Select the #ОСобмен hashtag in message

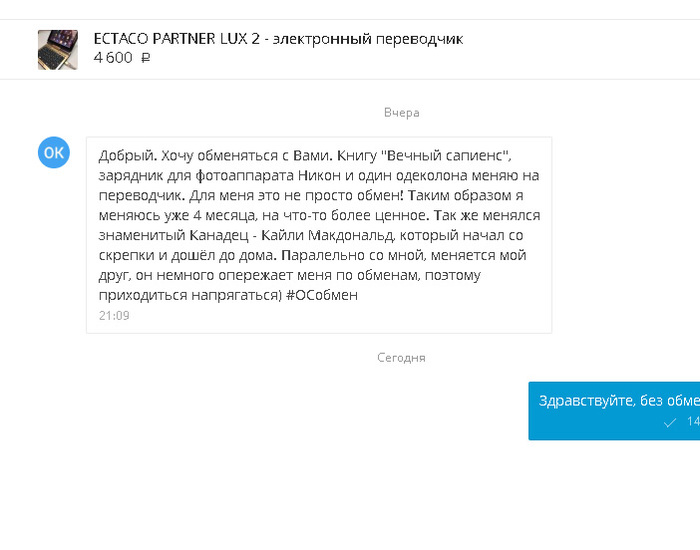(x=321, y=295)
